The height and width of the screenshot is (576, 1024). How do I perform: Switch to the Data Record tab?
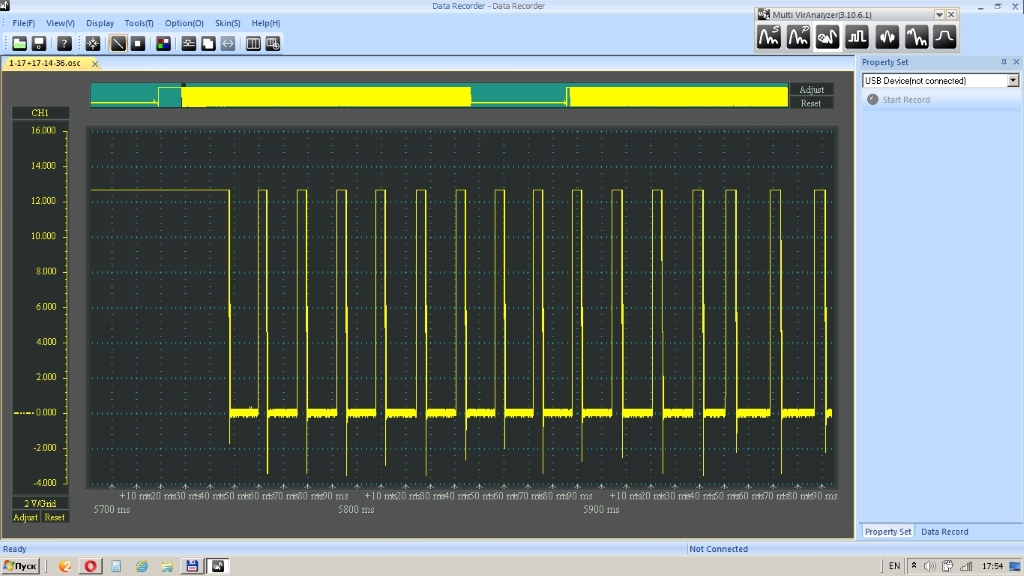tap(944, 532)
